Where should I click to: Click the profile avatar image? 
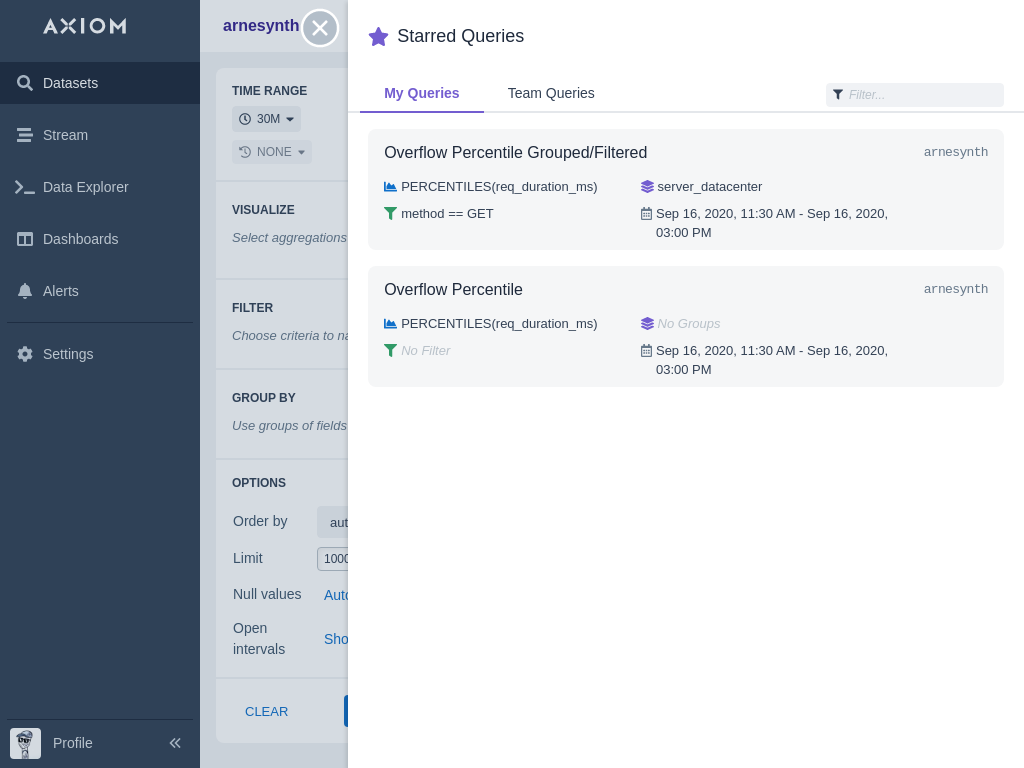coord(25,743)
